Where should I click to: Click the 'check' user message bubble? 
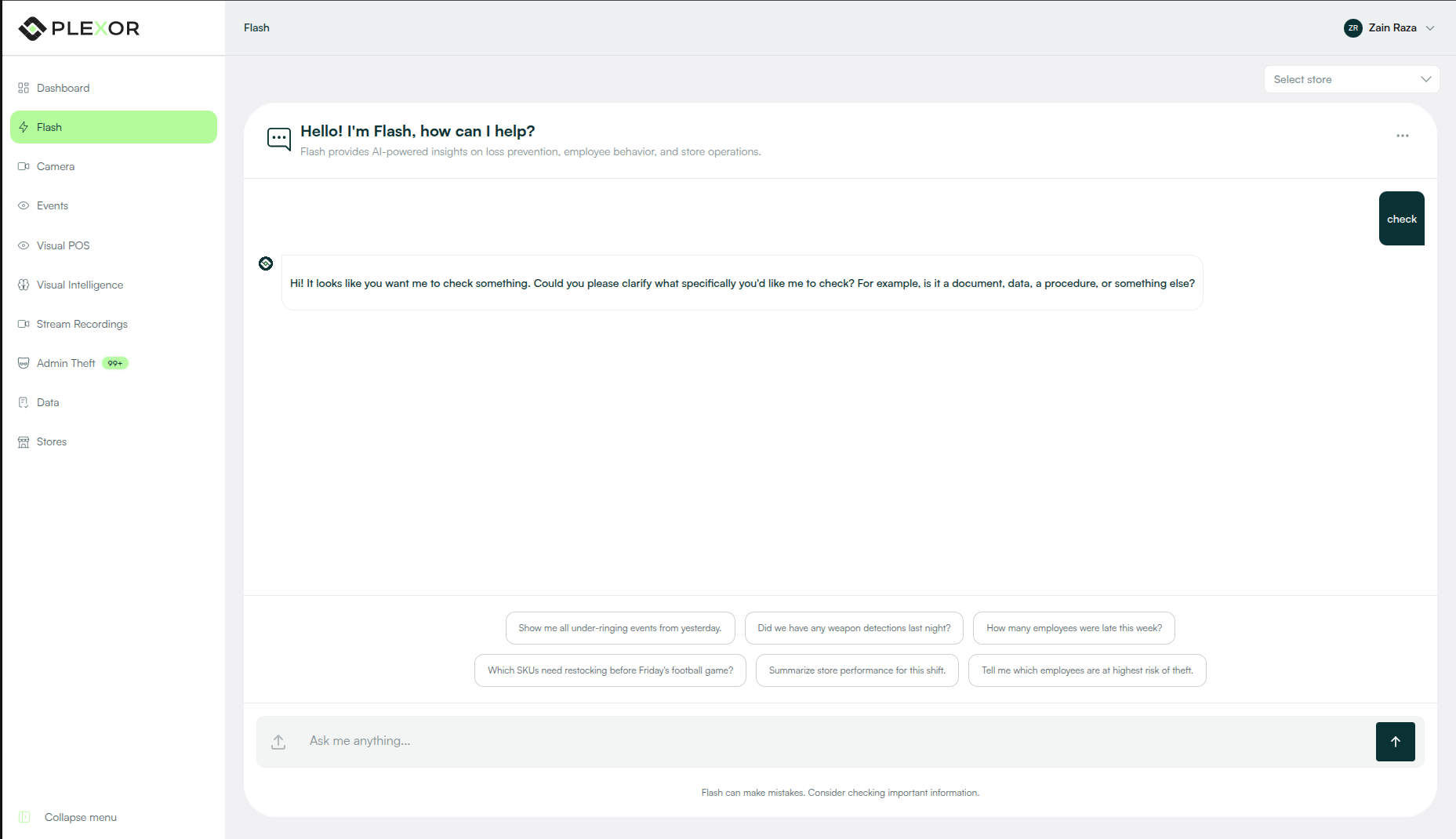pyautogui.click(x=1402, y=219)
